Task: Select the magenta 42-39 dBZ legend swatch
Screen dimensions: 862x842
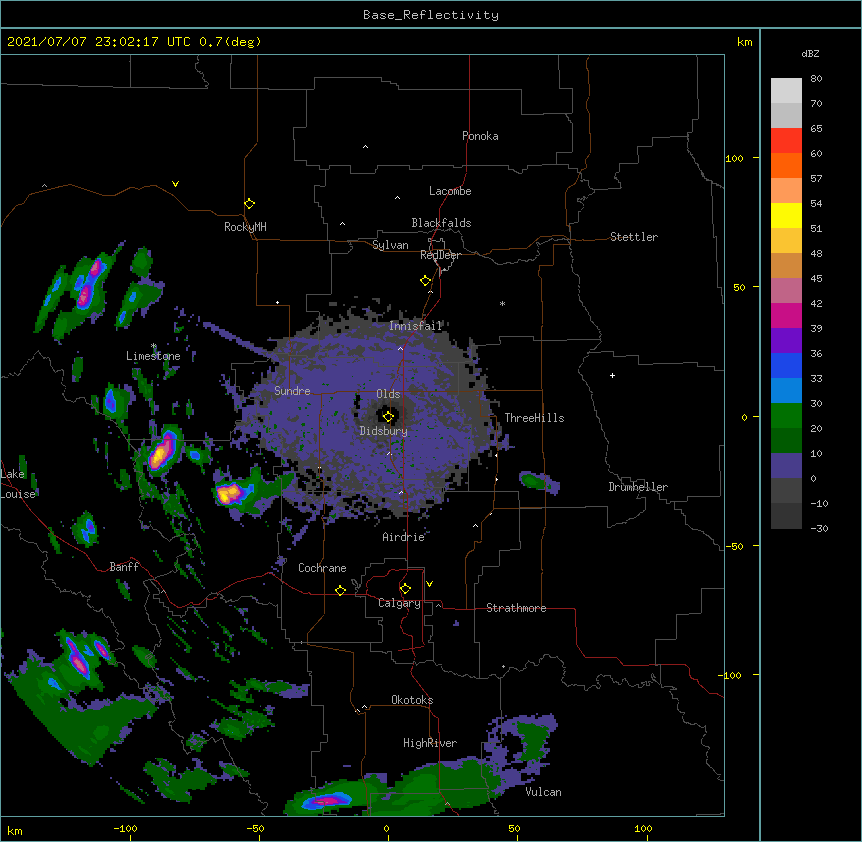Action: pos(786,315)
